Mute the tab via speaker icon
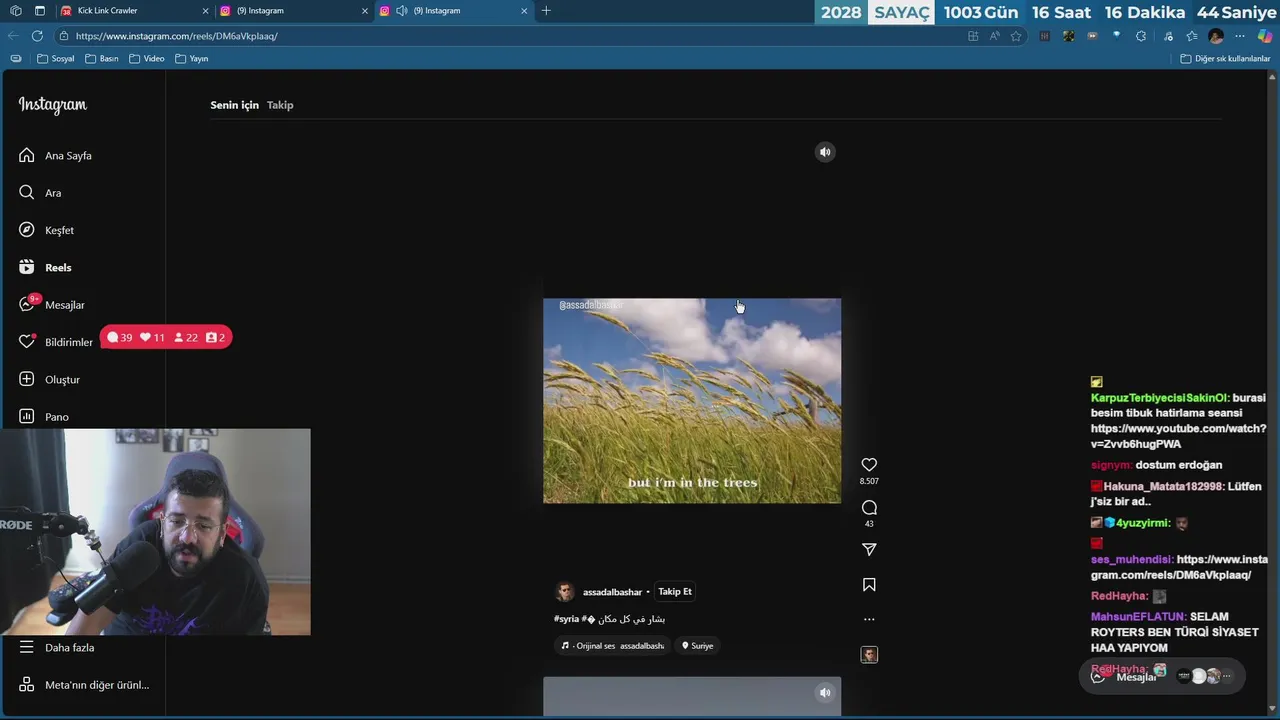 [x=401, y=11]
